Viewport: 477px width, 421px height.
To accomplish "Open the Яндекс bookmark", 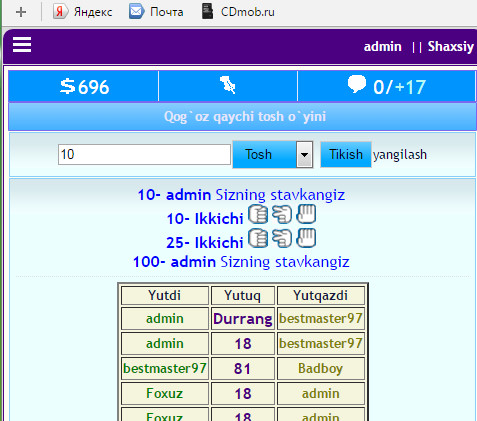I will point(83,12).
